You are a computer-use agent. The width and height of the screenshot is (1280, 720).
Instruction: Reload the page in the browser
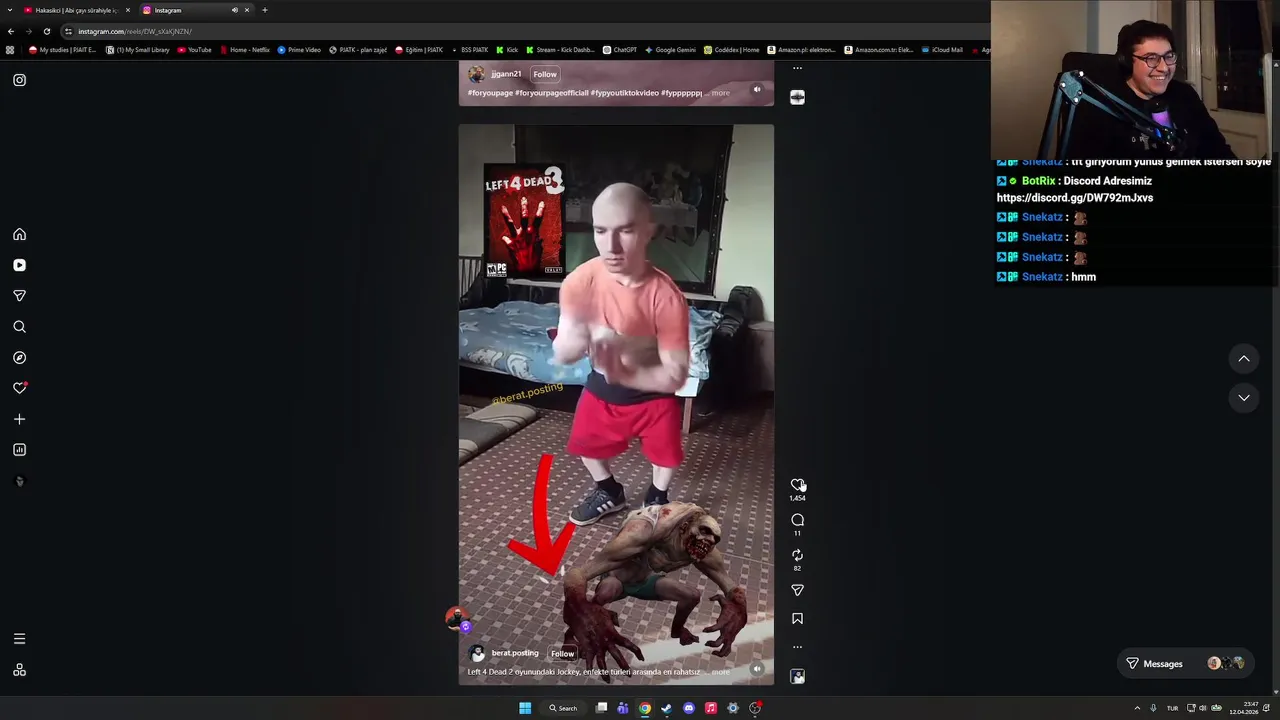(46, 31)
